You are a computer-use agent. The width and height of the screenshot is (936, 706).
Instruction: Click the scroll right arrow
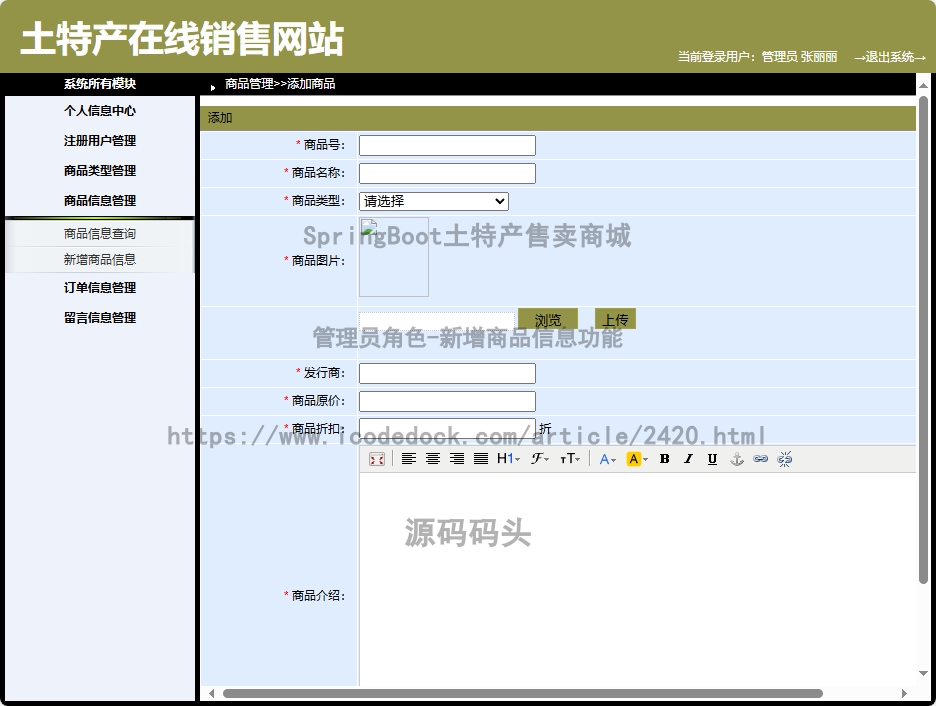coord(904,693)
